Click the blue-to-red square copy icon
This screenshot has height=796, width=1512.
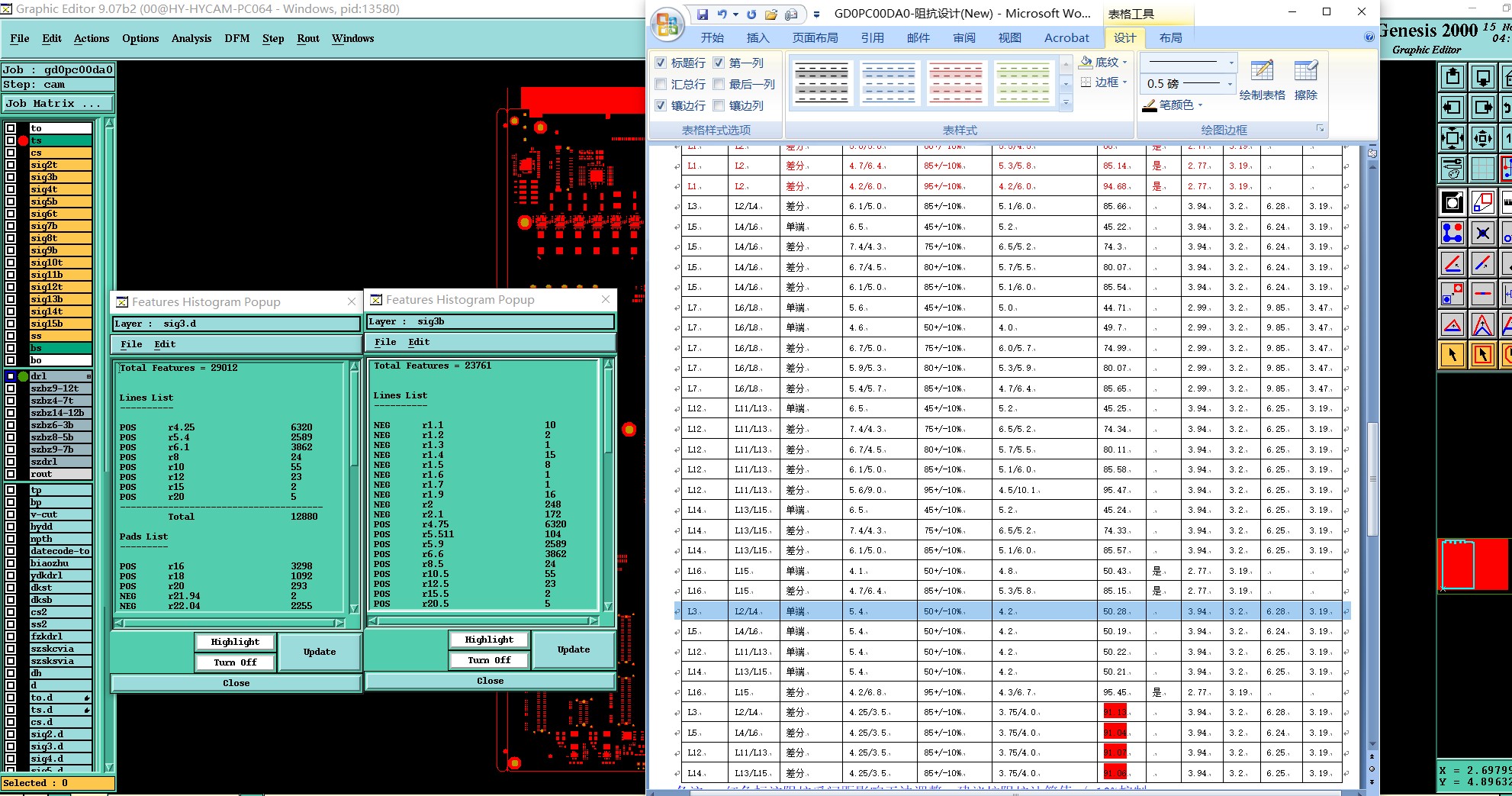click(1452, 294)
